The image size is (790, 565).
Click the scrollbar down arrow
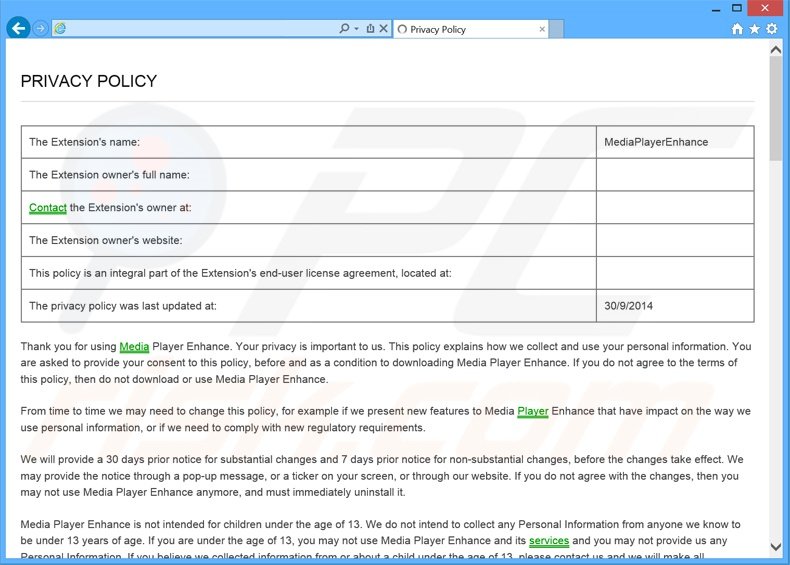776,547
